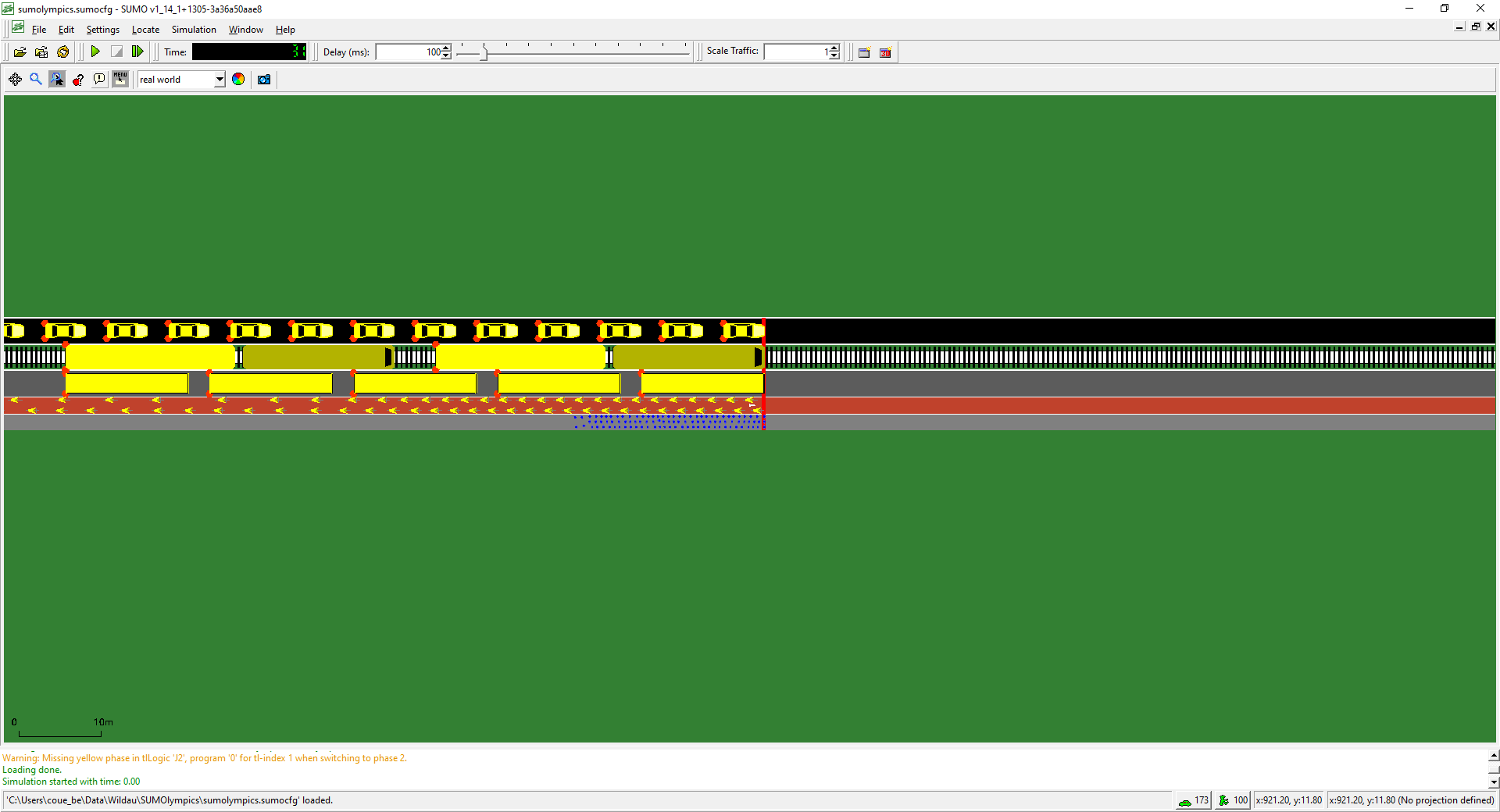Click the Open simulation folder icon

(x=20, y=52)
